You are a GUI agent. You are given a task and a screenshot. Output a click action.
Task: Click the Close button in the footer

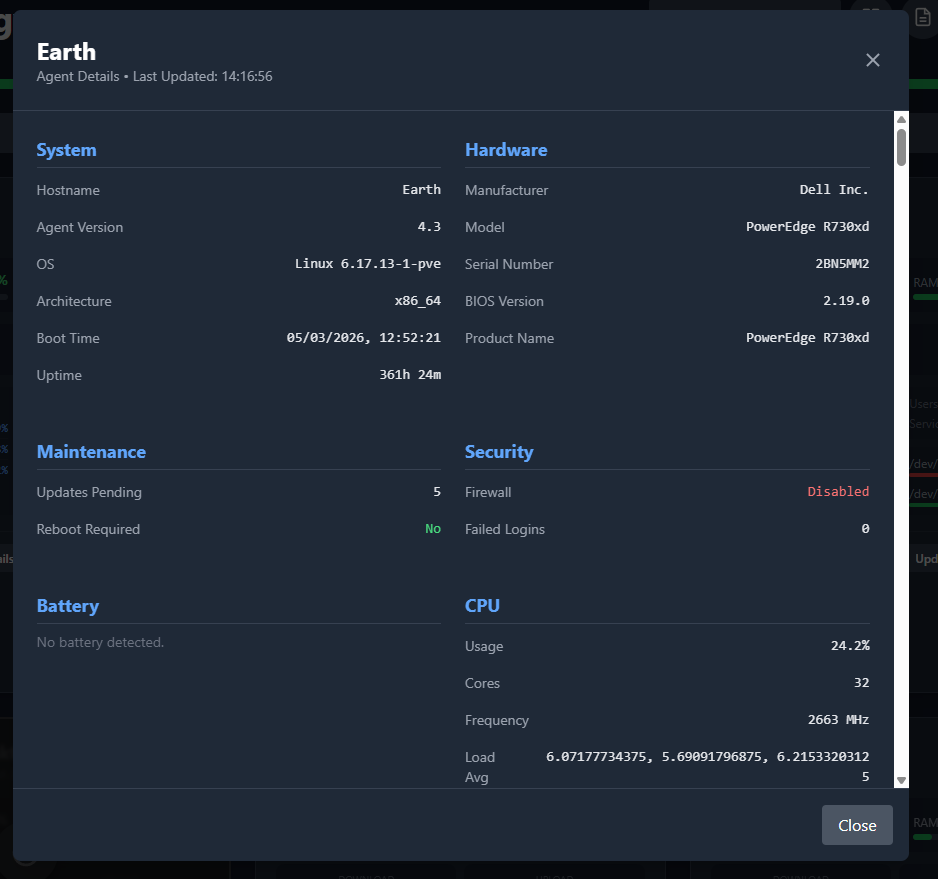(856, 825)
